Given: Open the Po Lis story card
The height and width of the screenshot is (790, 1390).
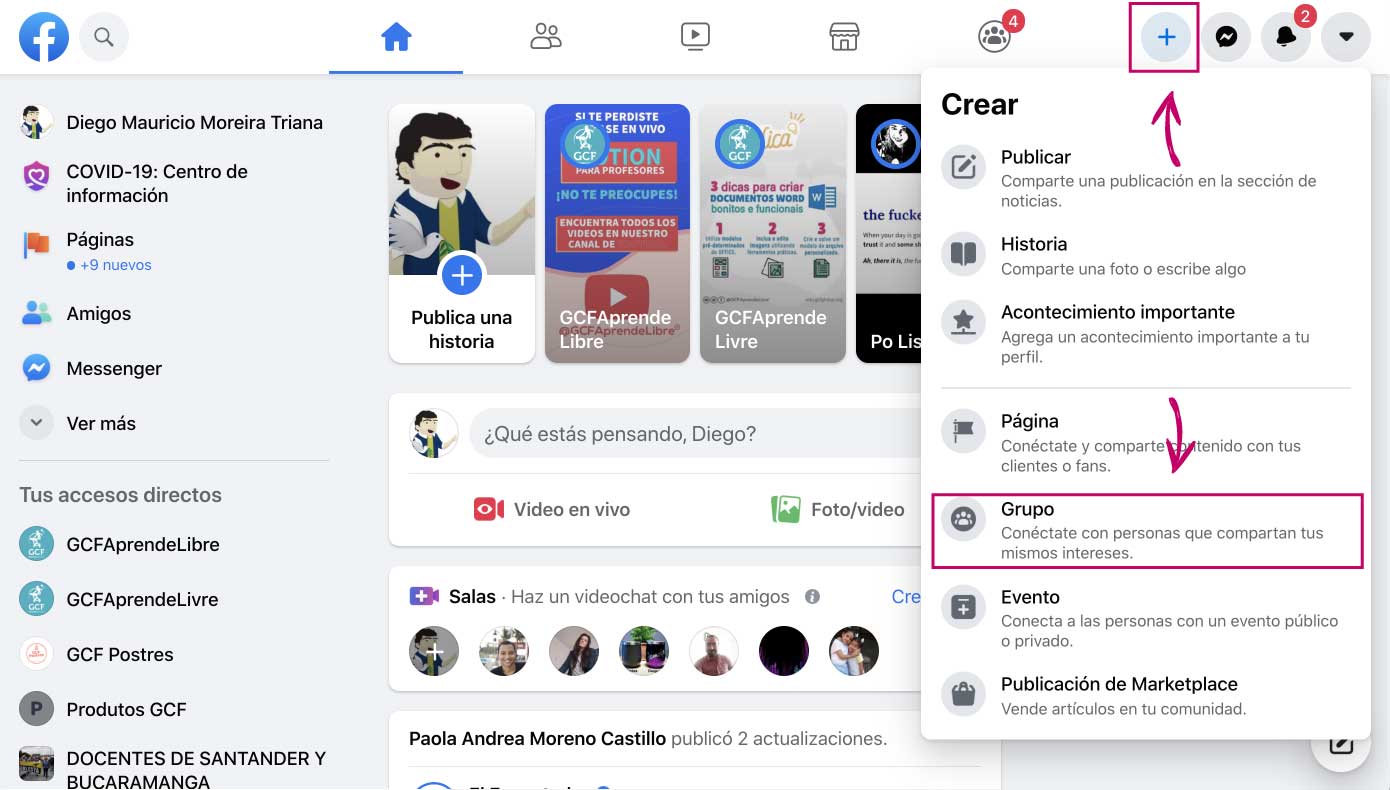Looking at the screenshot, I should pyautogui.click(x=889, y=233).
